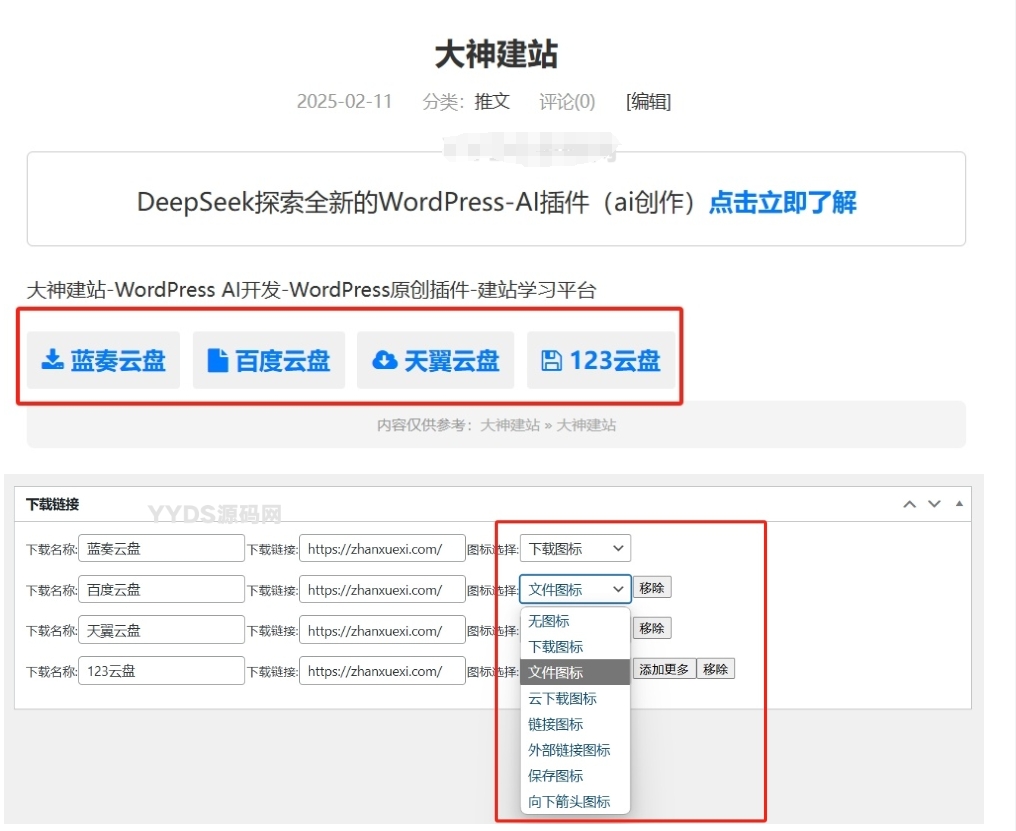The height and width of the screenshot is (831, 1016).
Task: Remove the 百度云盘 row with 移除
Action: coord(652,588)
